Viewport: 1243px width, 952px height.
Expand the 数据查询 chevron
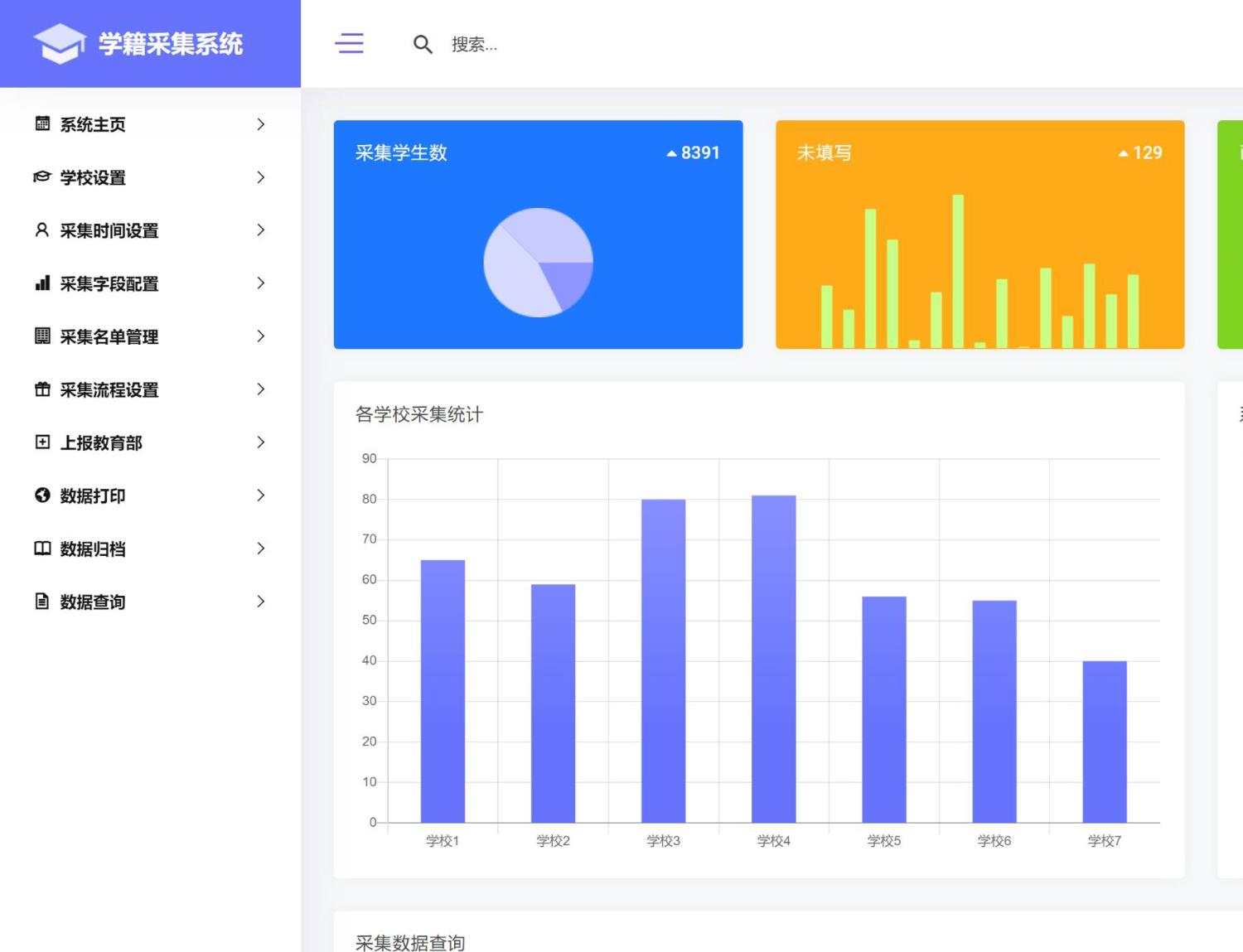click(261, 602)
